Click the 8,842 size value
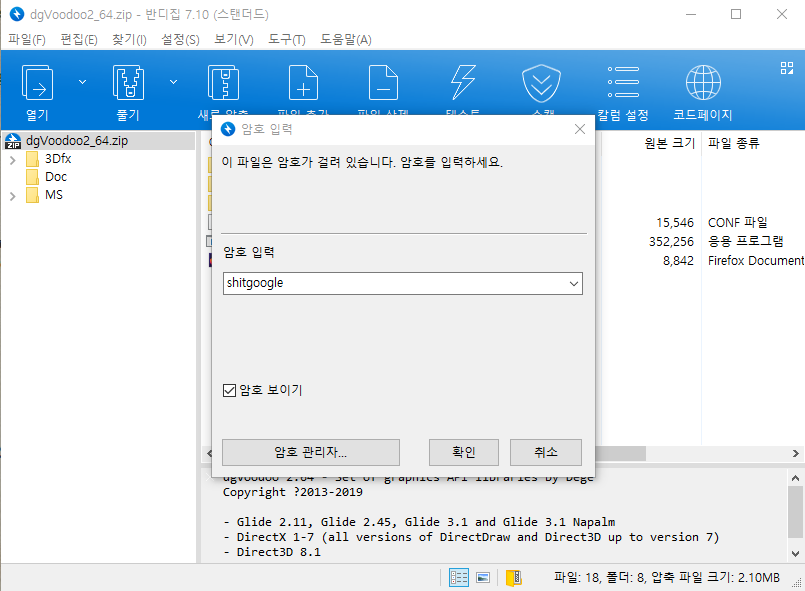 pos(678,261)
